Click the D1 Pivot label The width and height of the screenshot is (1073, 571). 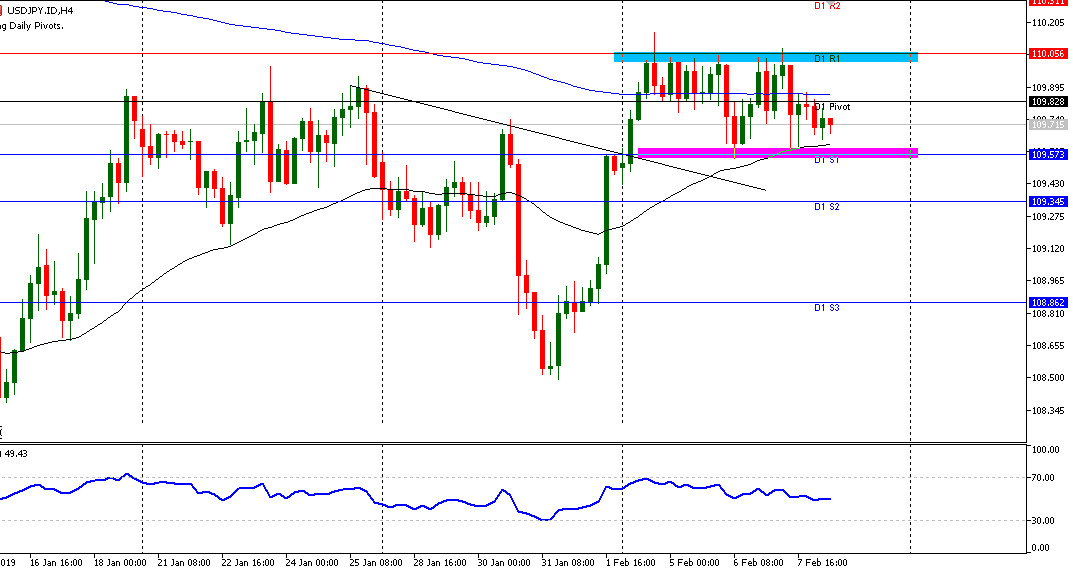coord(832,106)
